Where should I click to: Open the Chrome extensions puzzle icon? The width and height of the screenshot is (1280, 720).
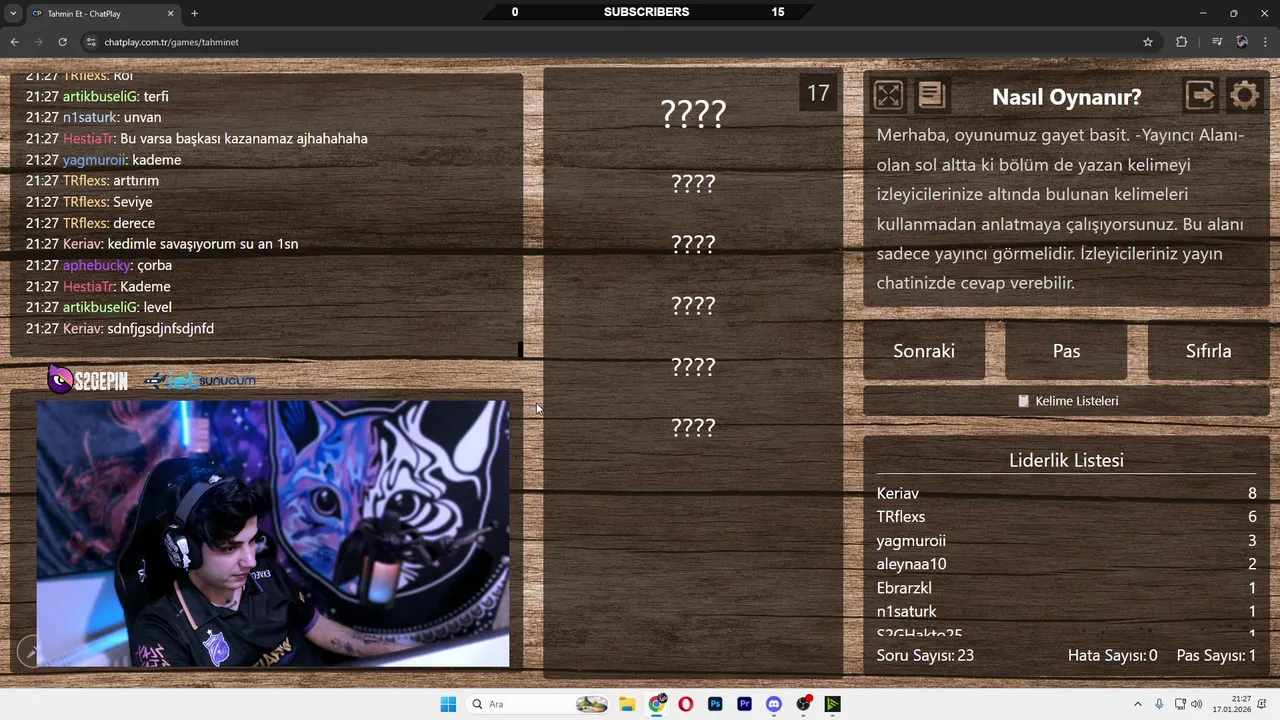(x=1181, y=42)
